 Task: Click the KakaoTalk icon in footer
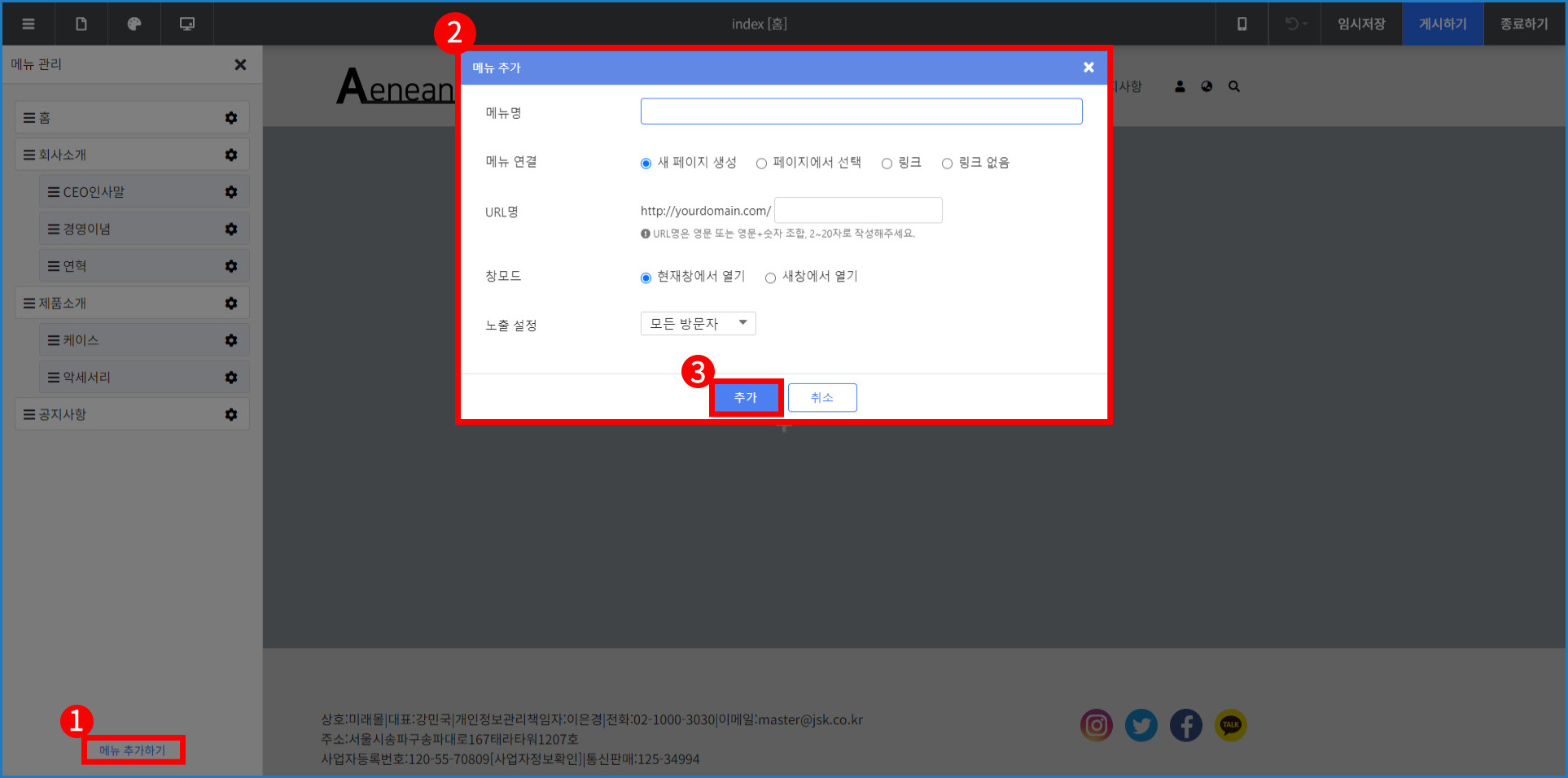1230,725
